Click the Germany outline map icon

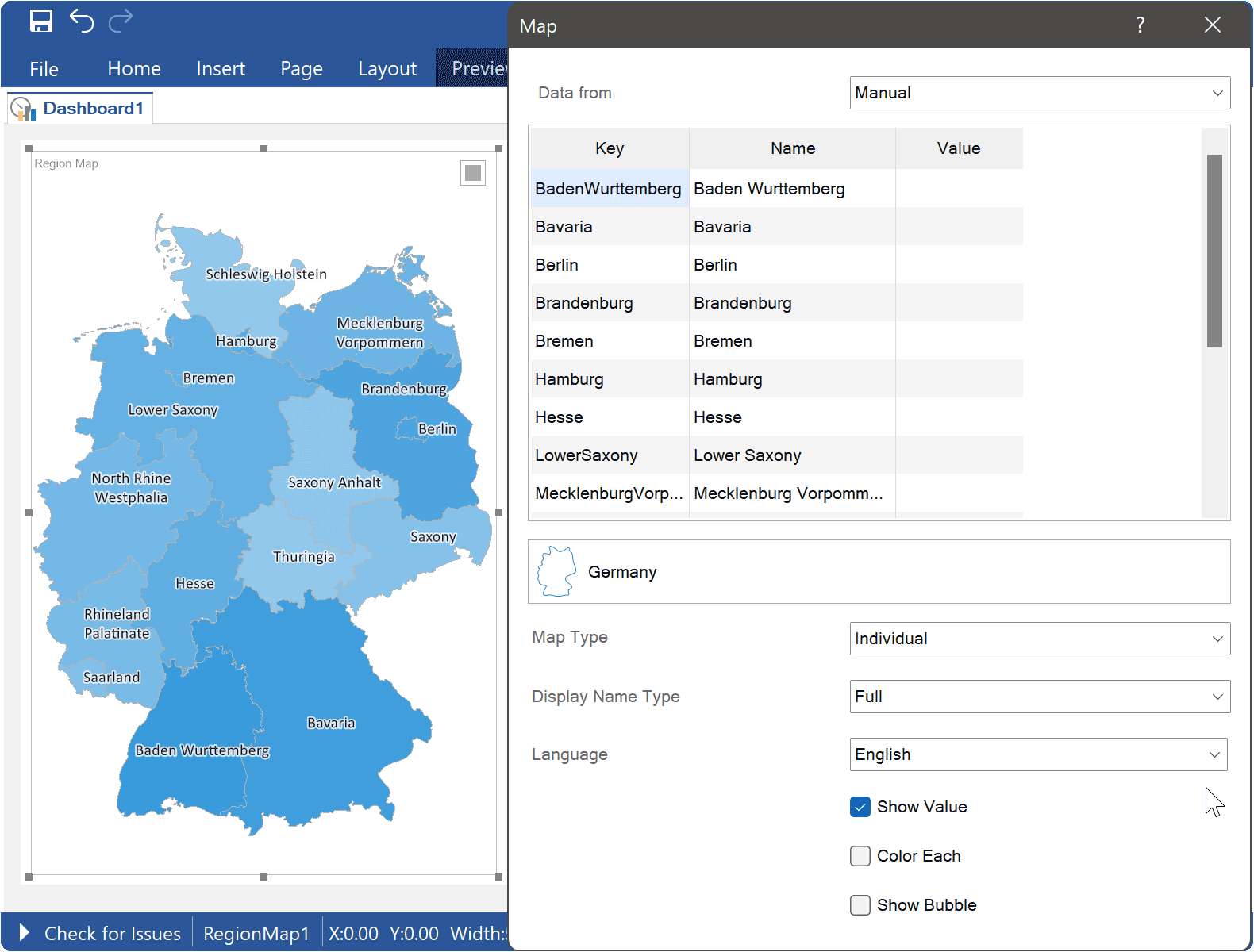(x=556, y=571)
